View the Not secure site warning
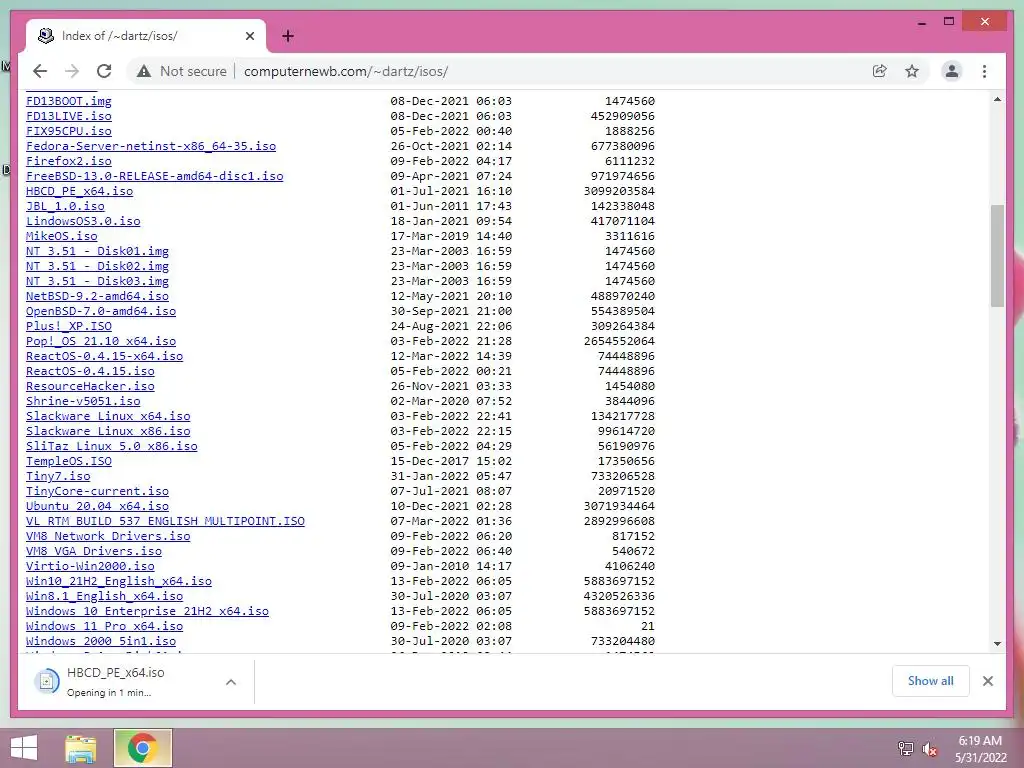The height and width of the screenshot is (768, 1024). [x=182, y=71]
